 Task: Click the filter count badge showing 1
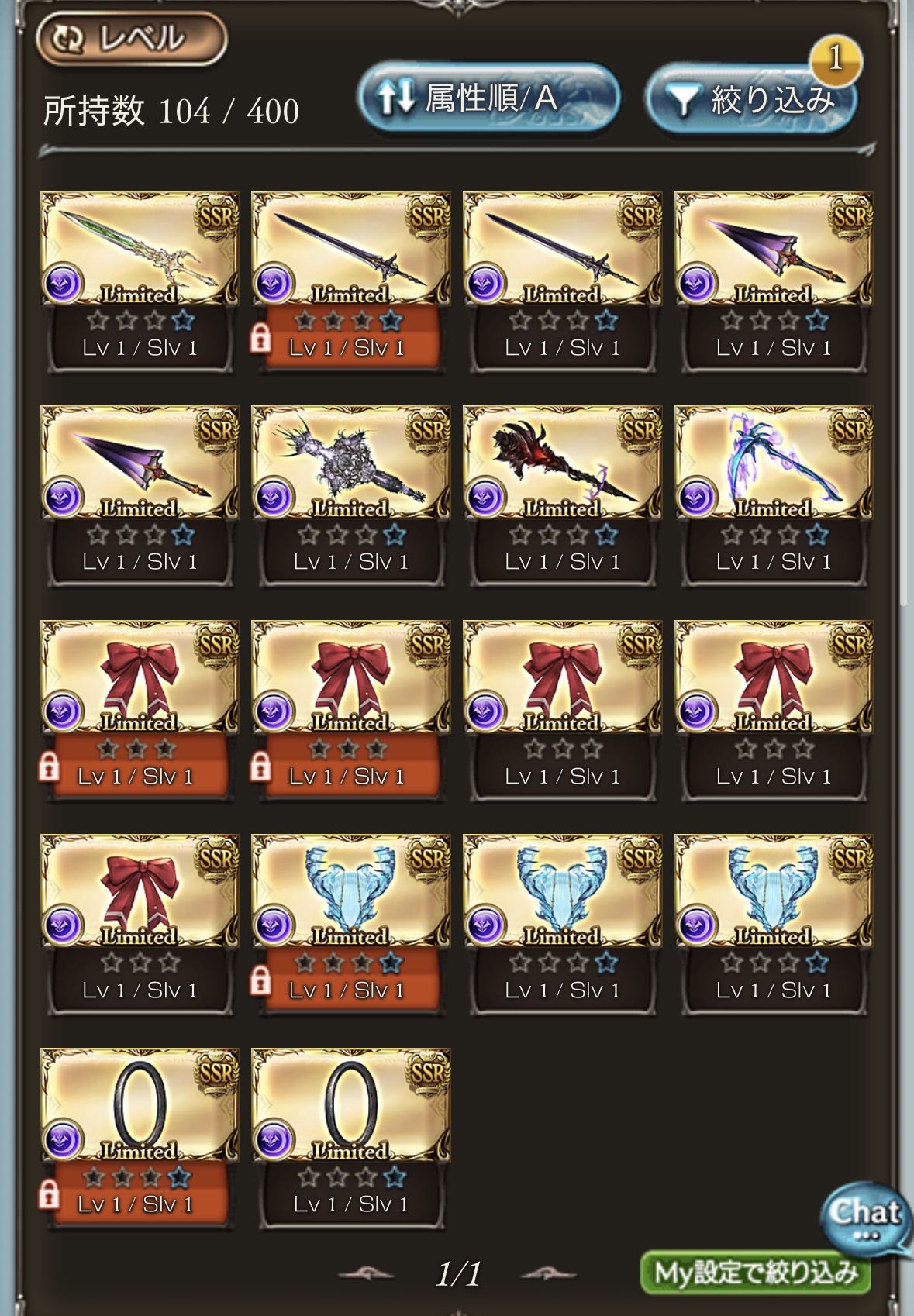836,59
